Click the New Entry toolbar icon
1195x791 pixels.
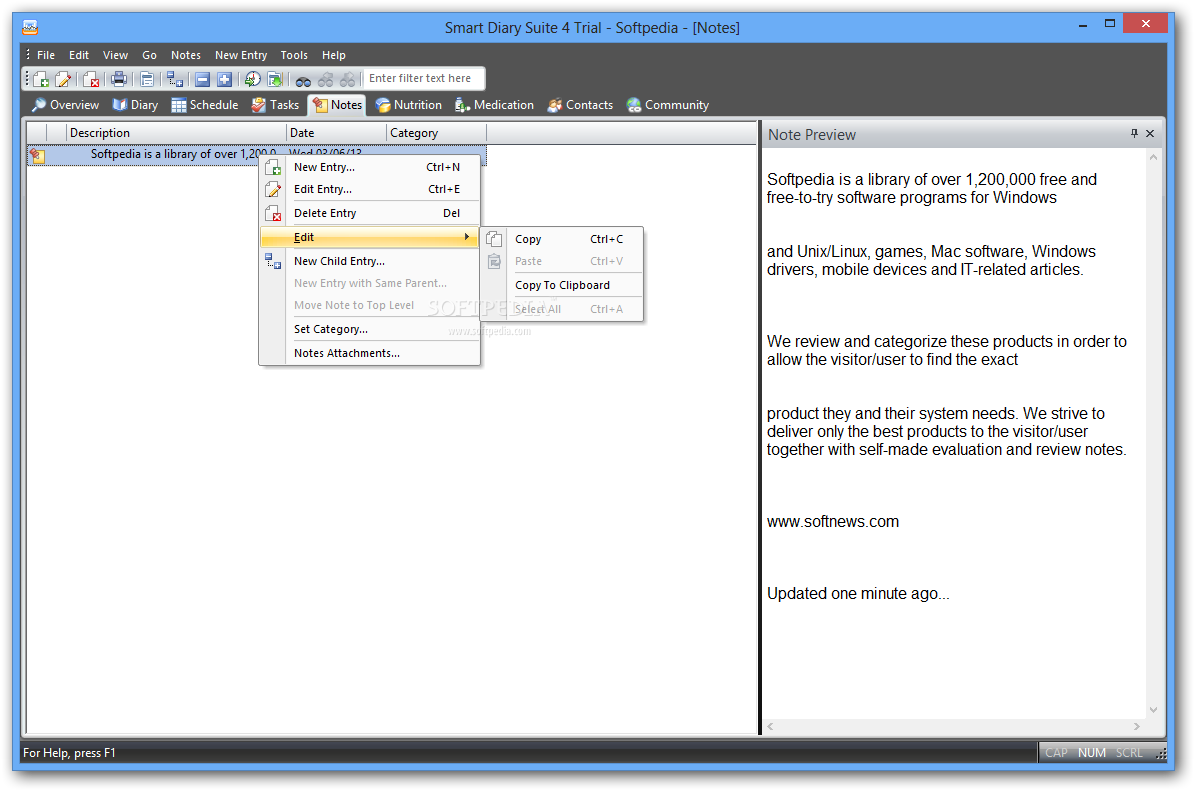pos(41,79)
